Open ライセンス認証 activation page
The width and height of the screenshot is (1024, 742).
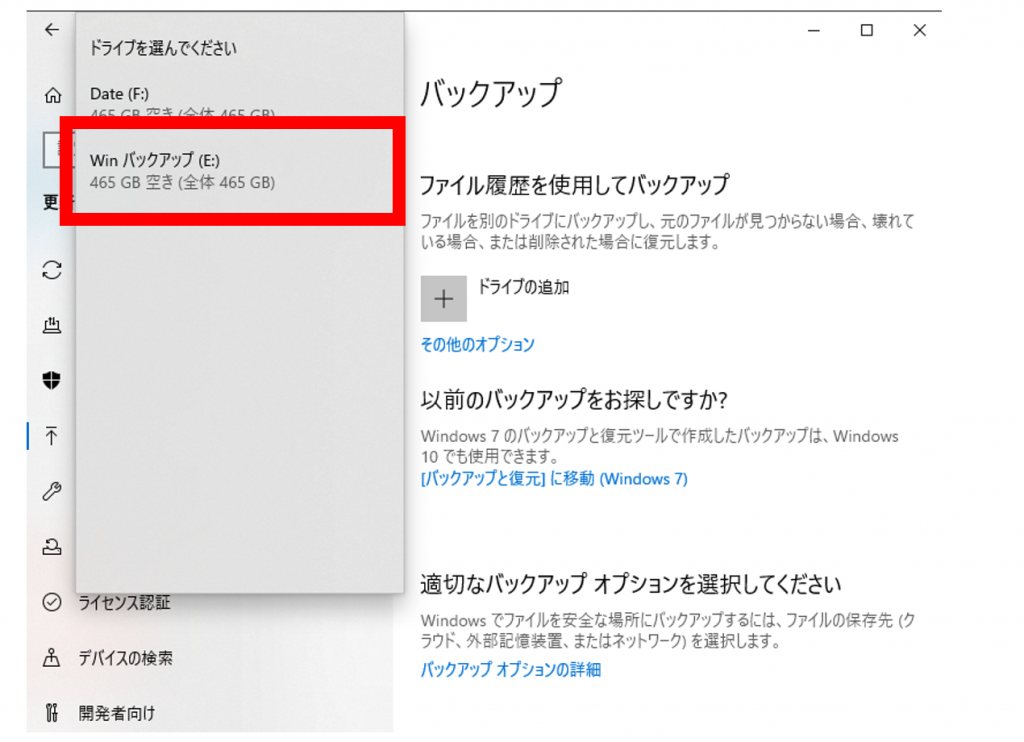coord(123,602)
